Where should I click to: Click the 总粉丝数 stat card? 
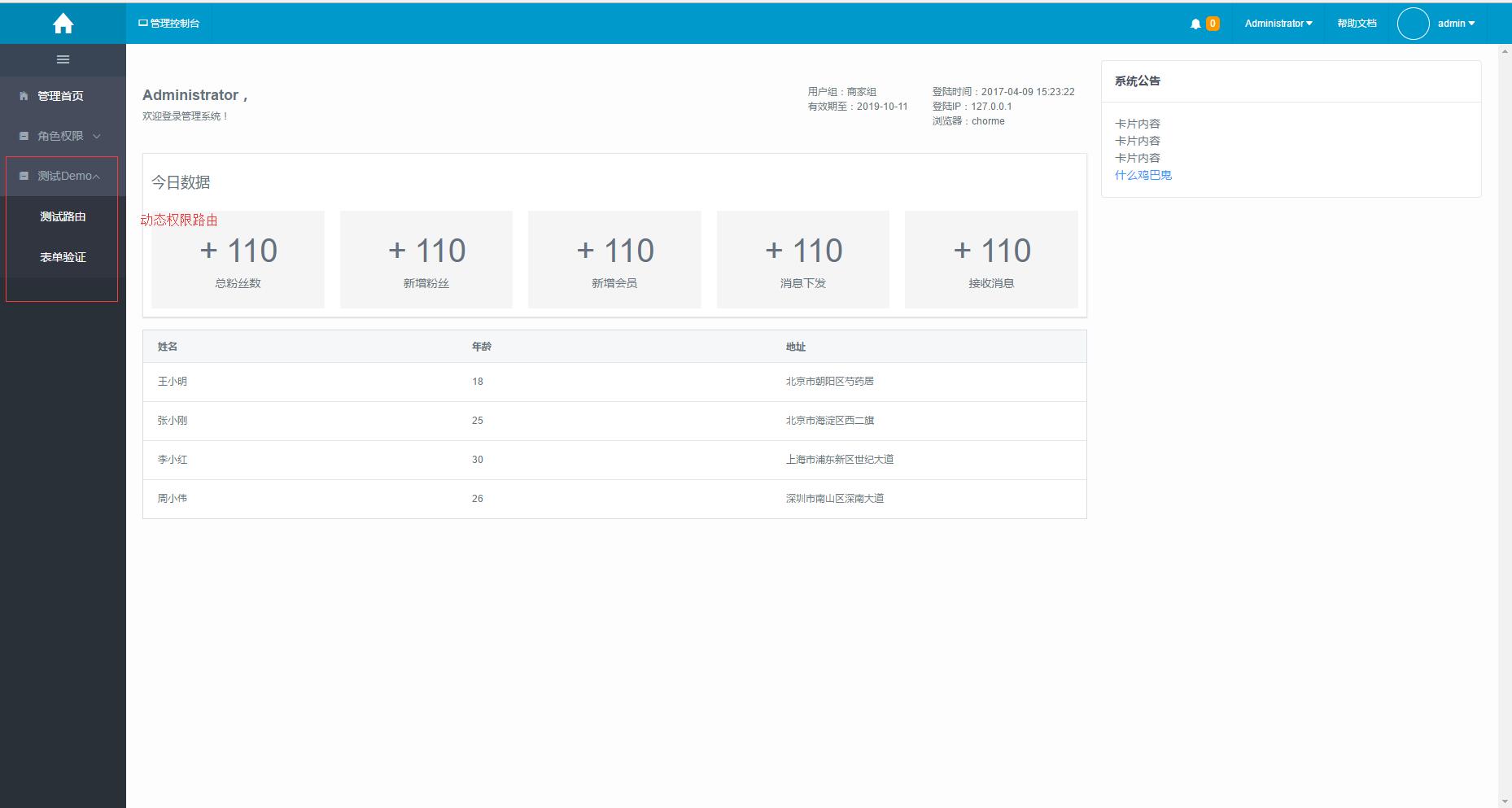[238, 260]
